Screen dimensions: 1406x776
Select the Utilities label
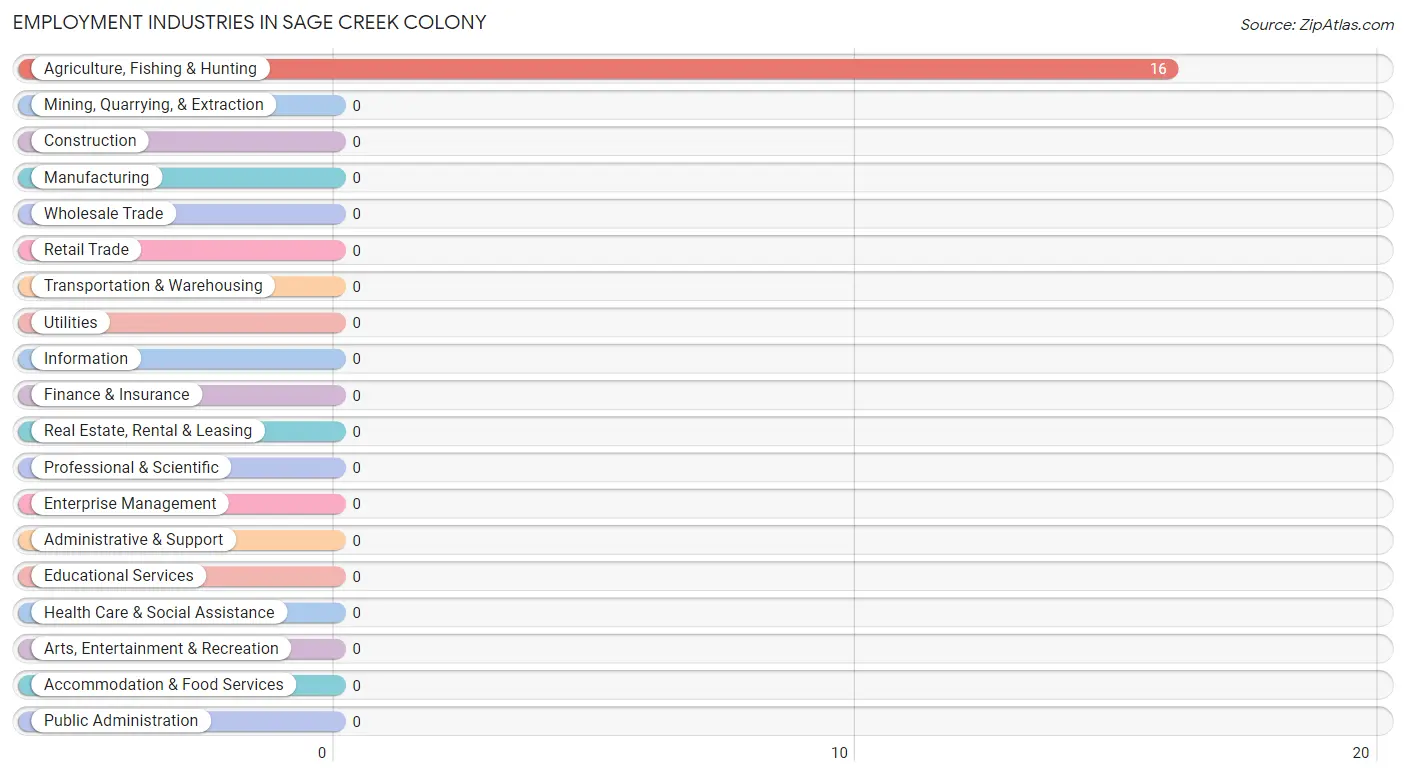tap(71, 323)
